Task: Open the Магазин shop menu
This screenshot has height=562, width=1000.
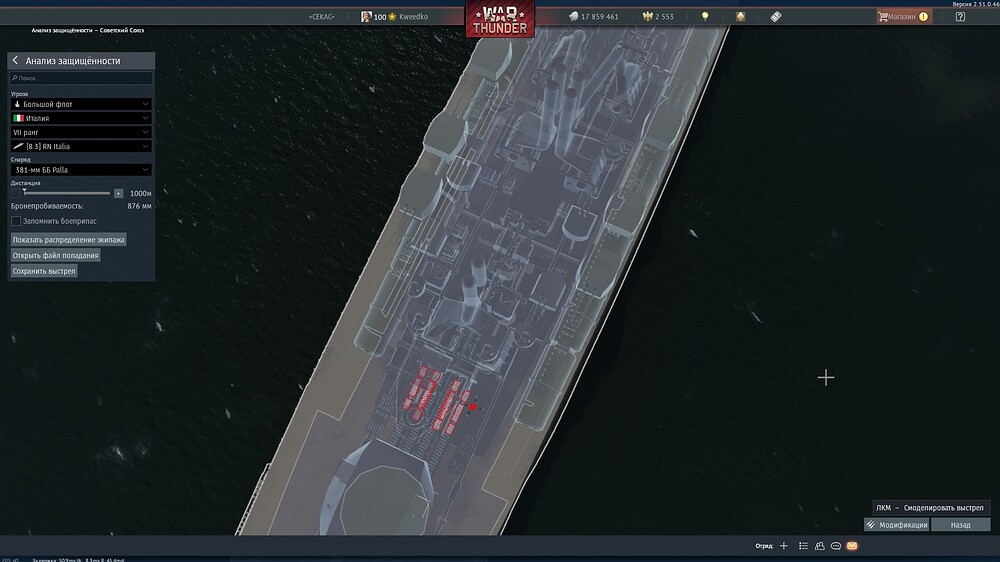Action: pyautogui.click(x=903, y=17)
